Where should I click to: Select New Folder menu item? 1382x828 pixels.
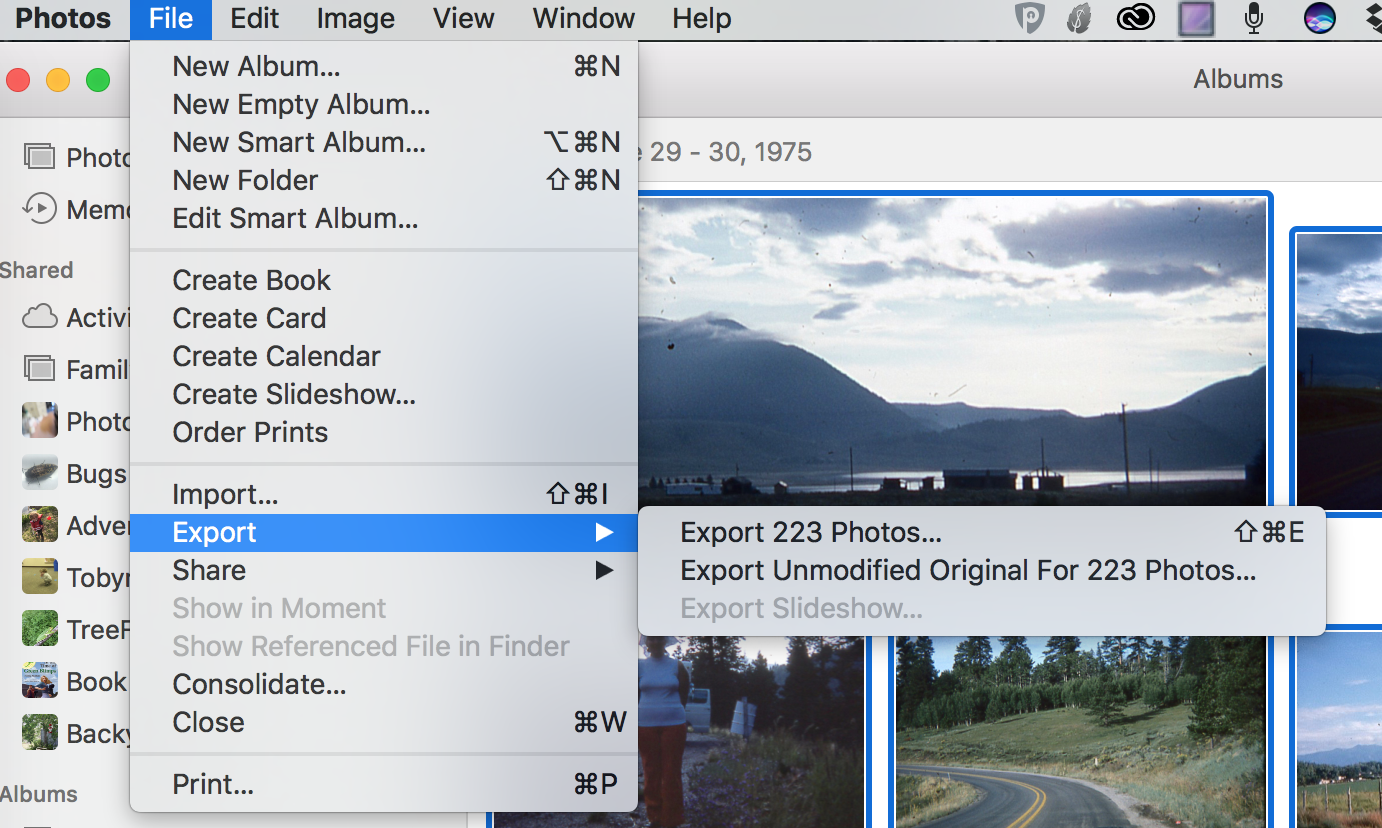(384, 181)
